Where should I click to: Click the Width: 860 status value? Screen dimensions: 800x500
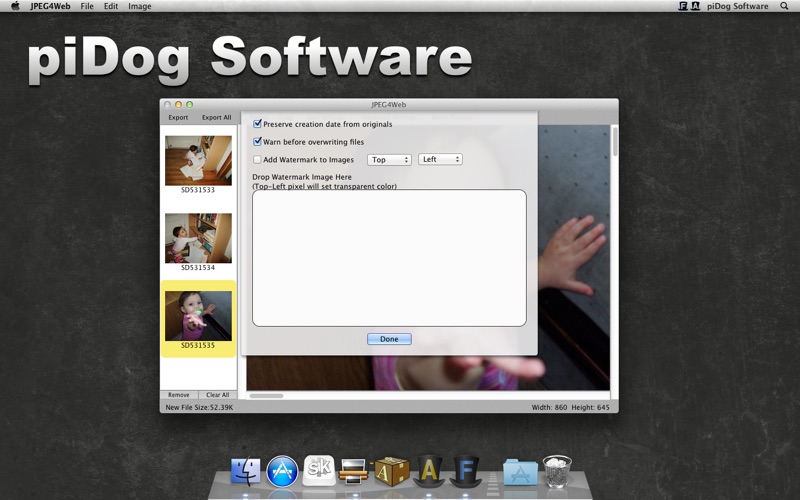[x=549, y=407]
